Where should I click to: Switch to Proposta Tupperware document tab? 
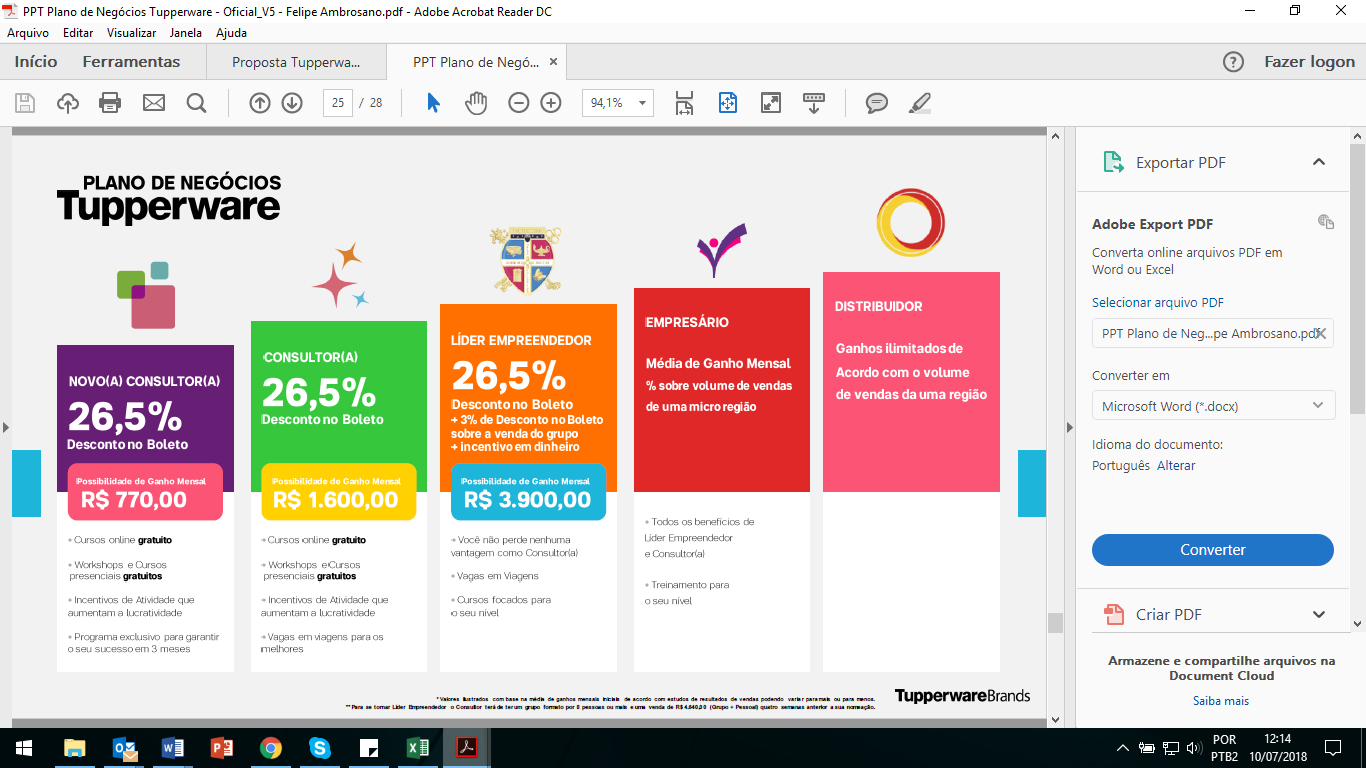tap(296, 62)
